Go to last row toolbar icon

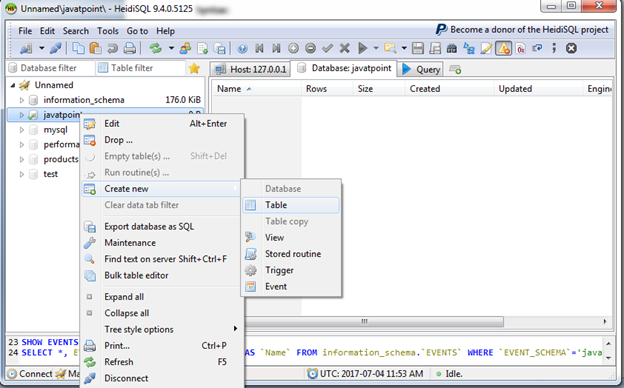tap(276, 49)
